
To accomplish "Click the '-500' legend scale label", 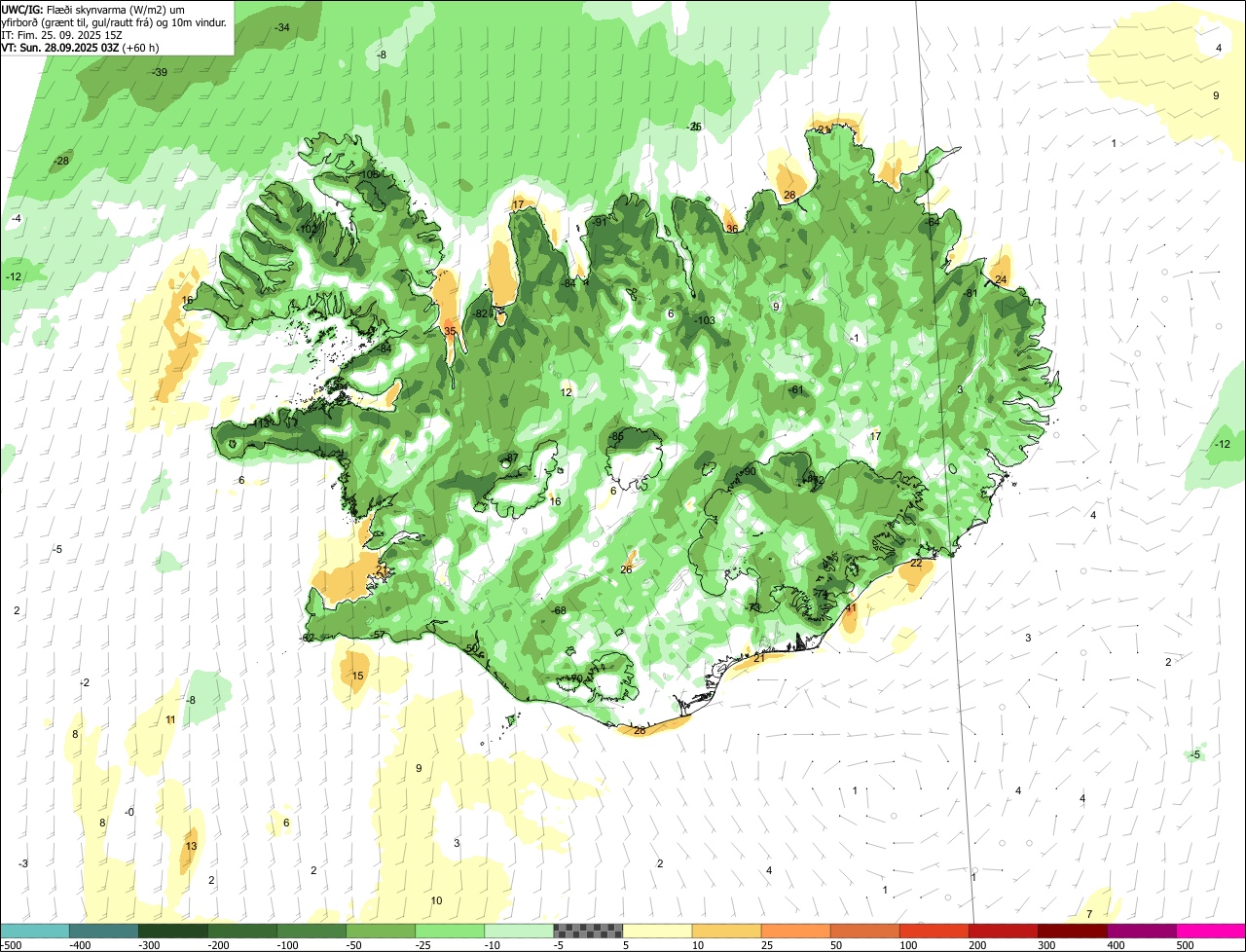I will tap(12, 945).
